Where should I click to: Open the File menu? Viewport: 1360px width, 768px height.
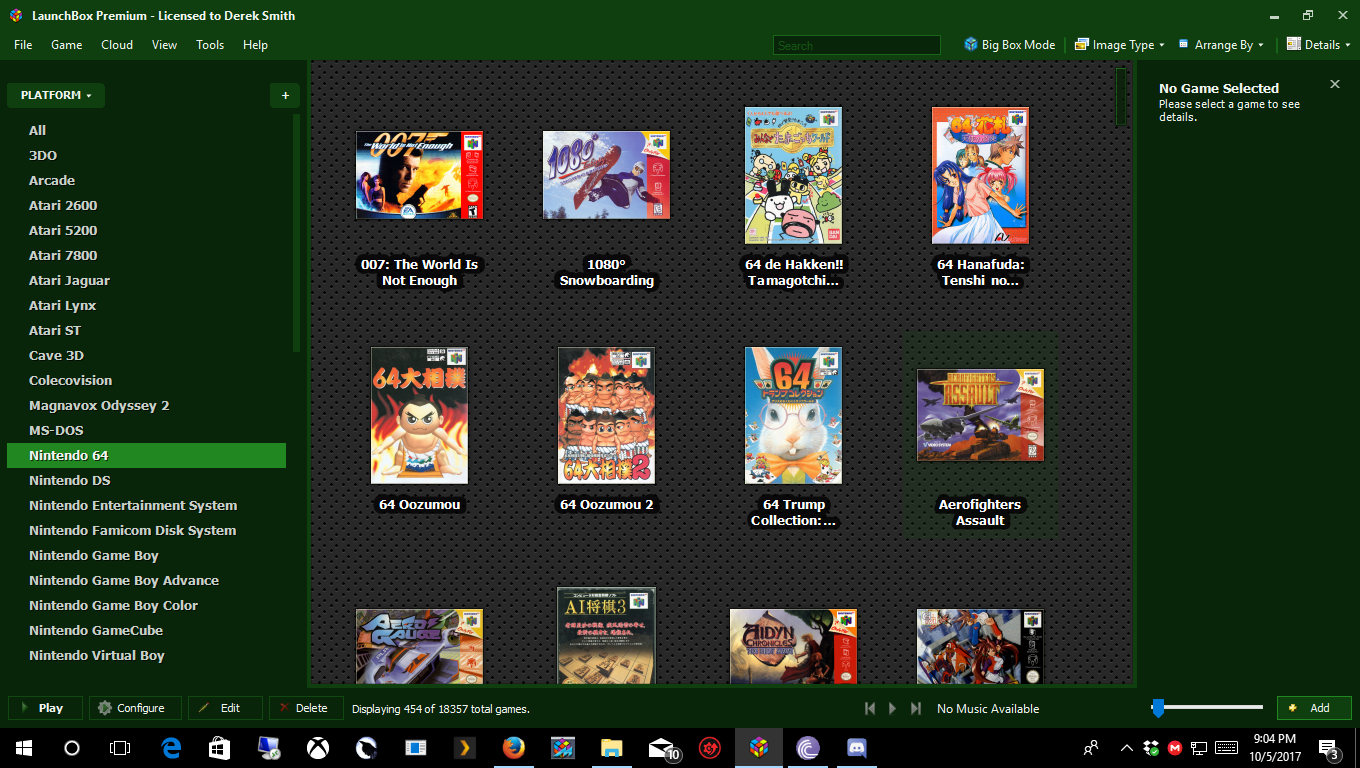coord(23,45)
